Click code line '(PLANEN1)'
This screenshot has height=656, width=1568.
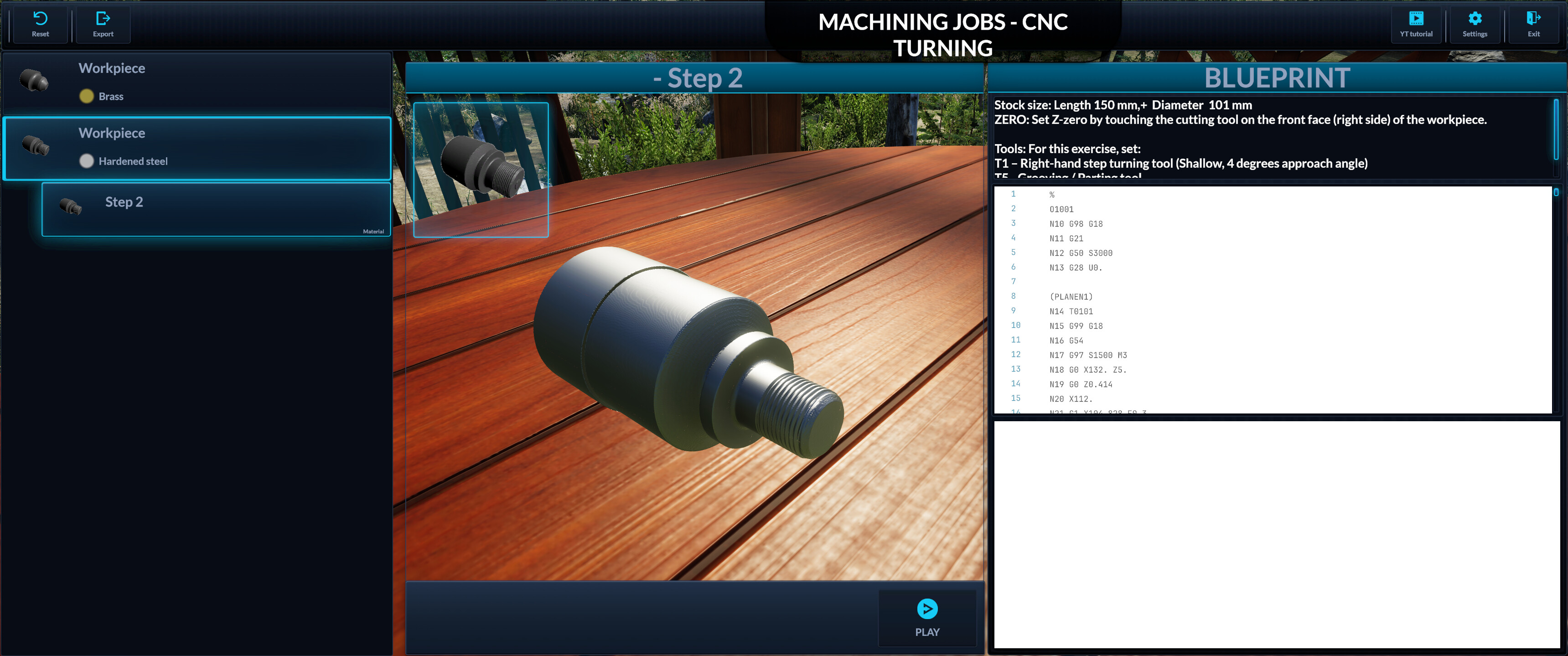1071,297
